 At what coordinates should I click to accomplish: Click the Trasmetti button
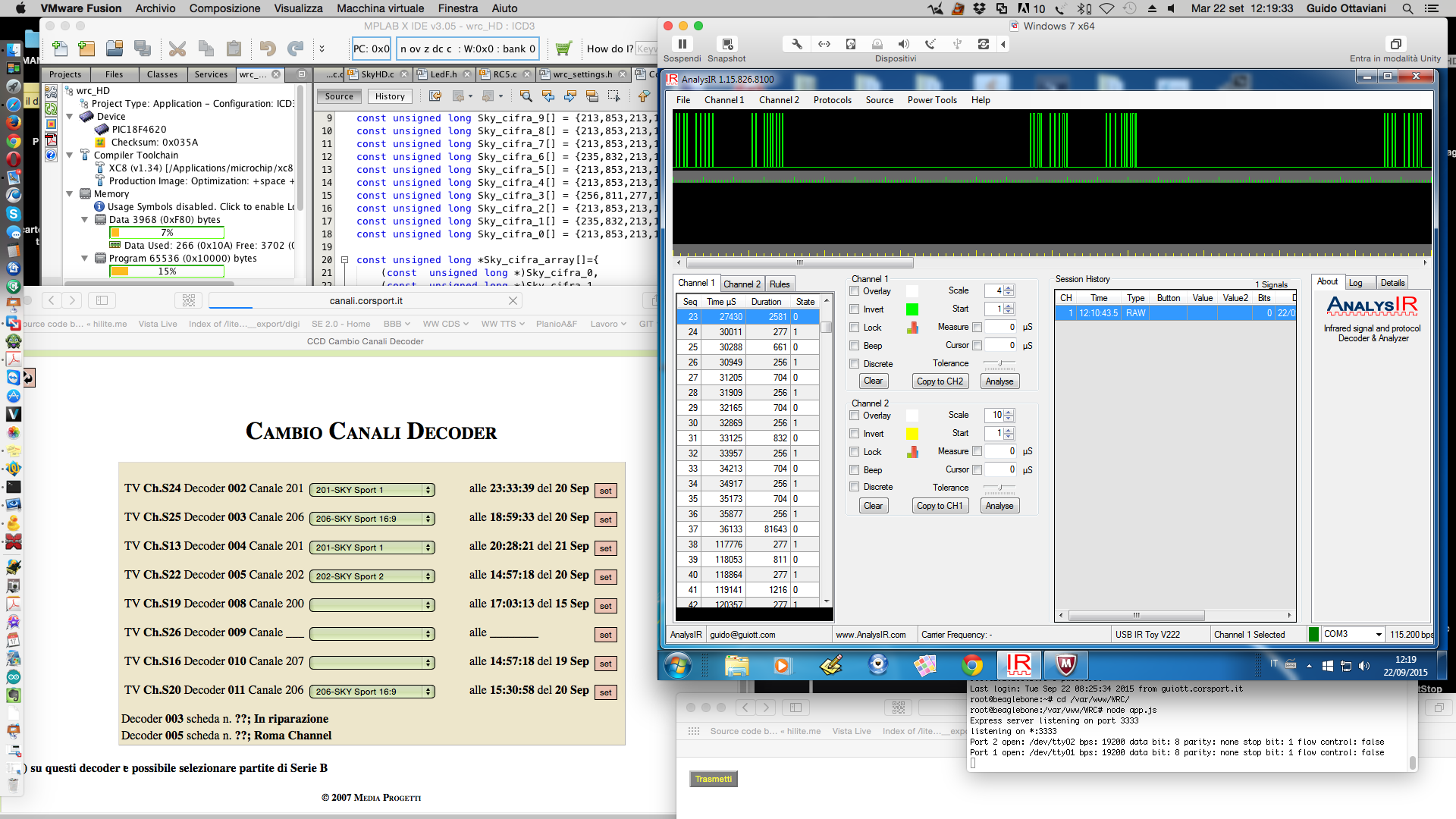(714, 779)
